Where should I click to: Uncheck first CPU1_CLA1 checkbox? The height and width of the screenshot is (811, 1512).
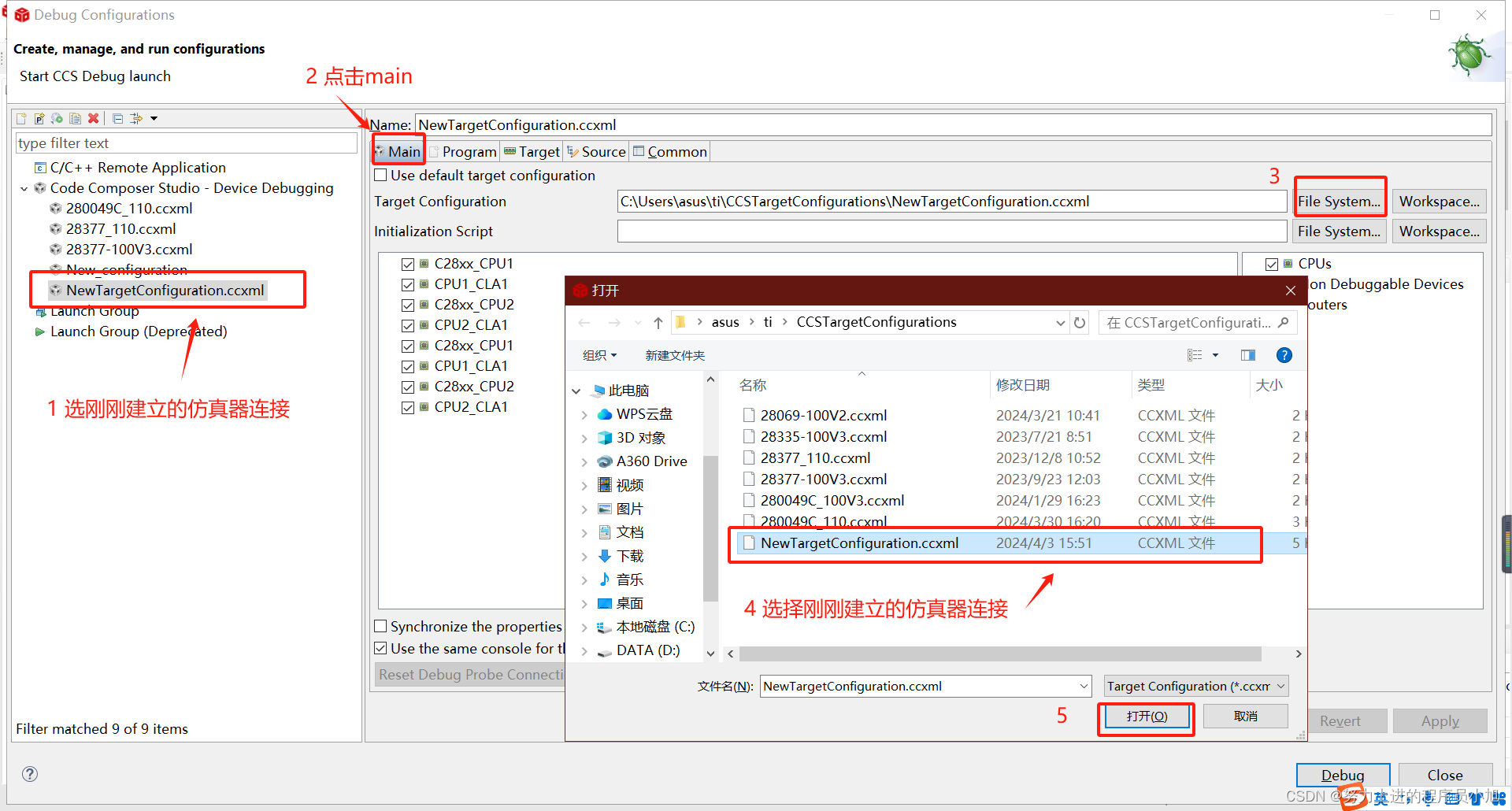pos(408,284)
